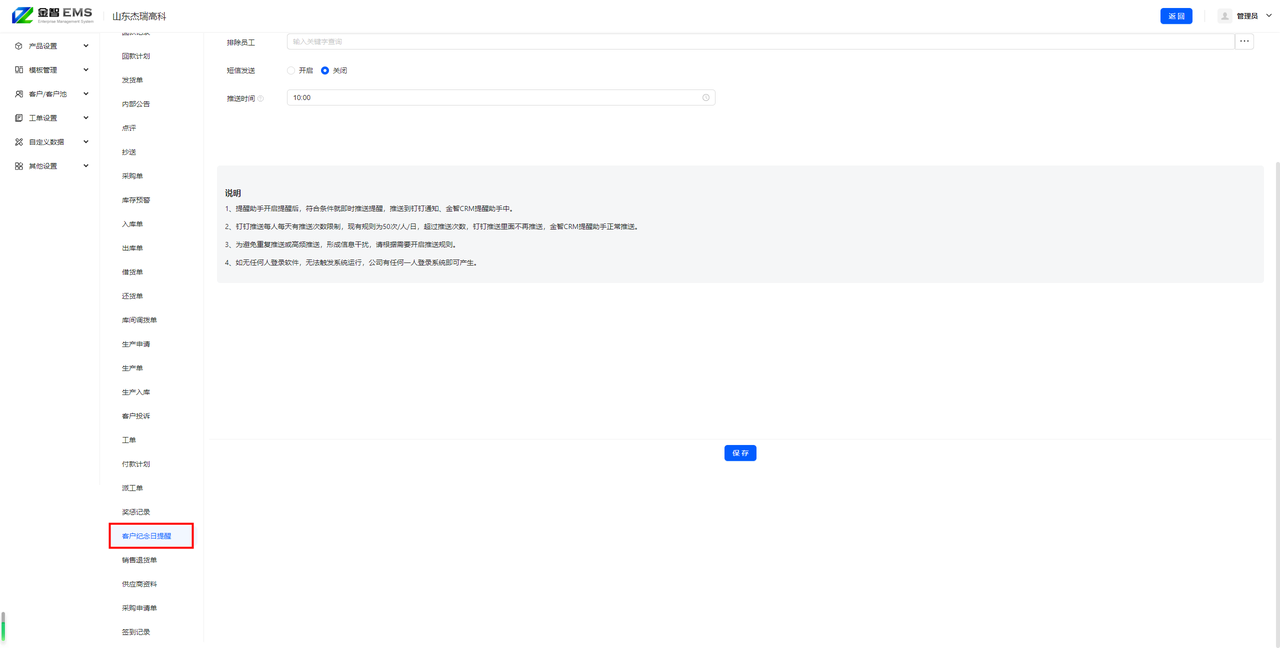1280x648 pixels.
Task: Click the 山东杰瑞高科 company name
Action: tap(139, 16)
